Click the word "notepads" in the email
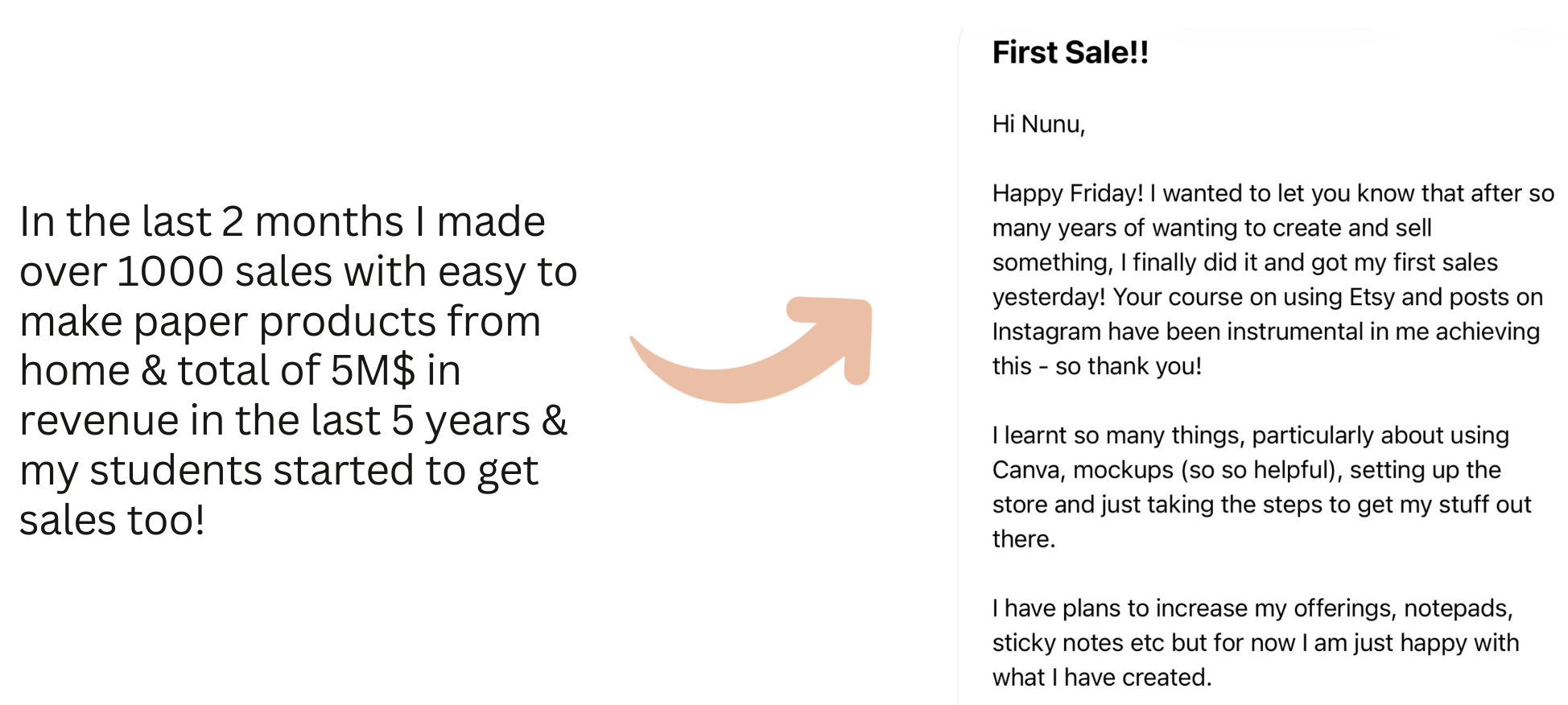Screen dimensions: 1568x705 point(1456,608)
